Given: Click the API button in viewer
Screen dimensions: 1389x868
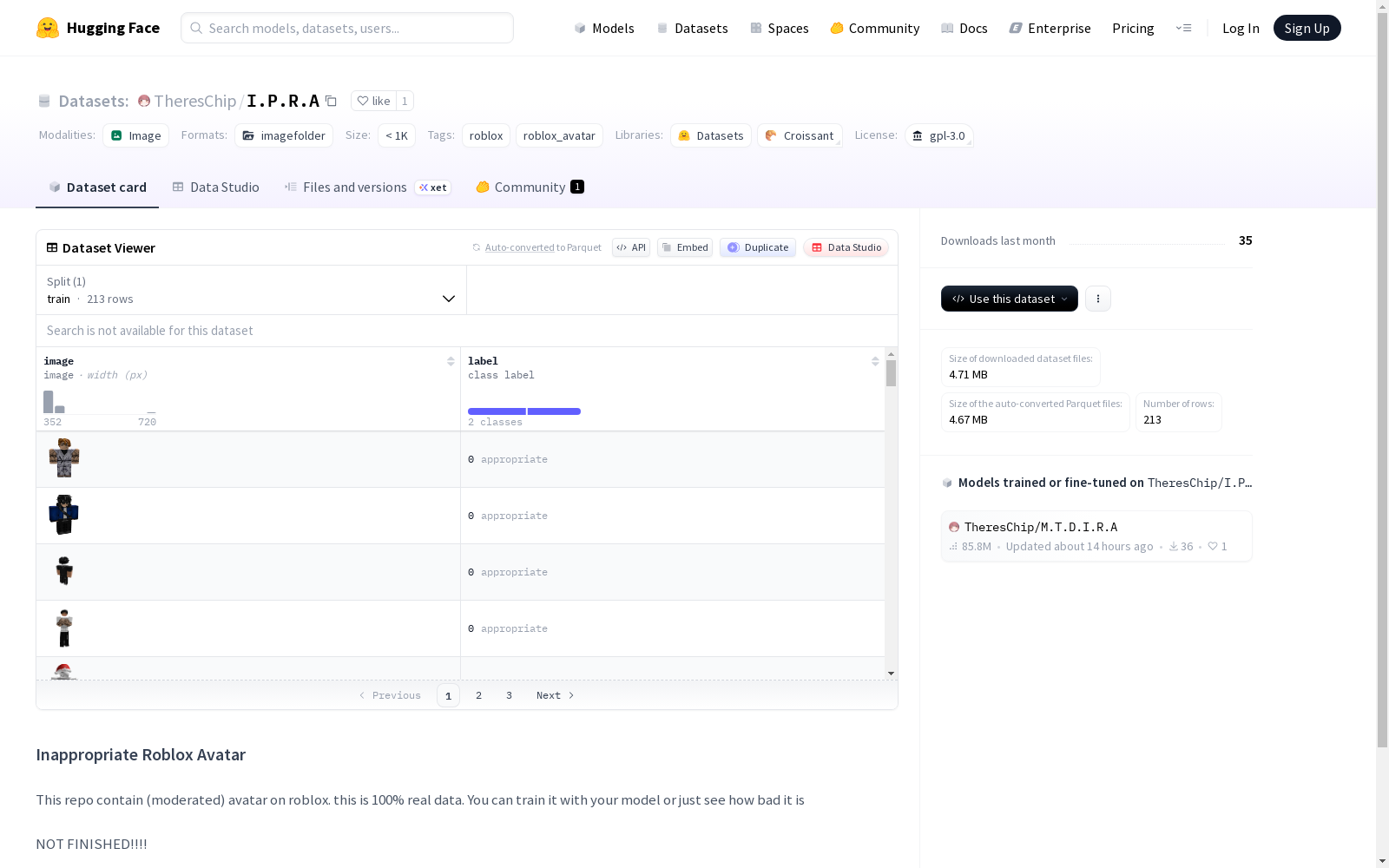Looking at the screenshot, I should tap(631, 247).
